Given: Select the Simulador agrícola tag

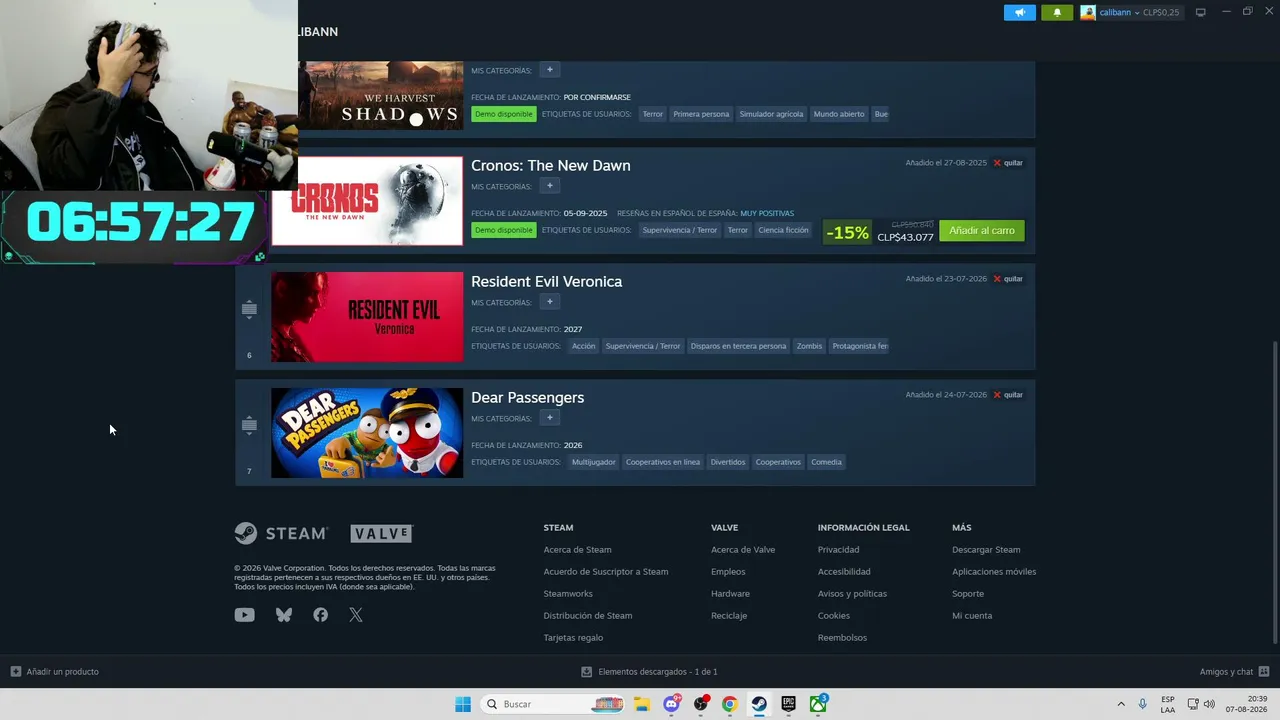Looking at the screenshot, I should point(771,114).
